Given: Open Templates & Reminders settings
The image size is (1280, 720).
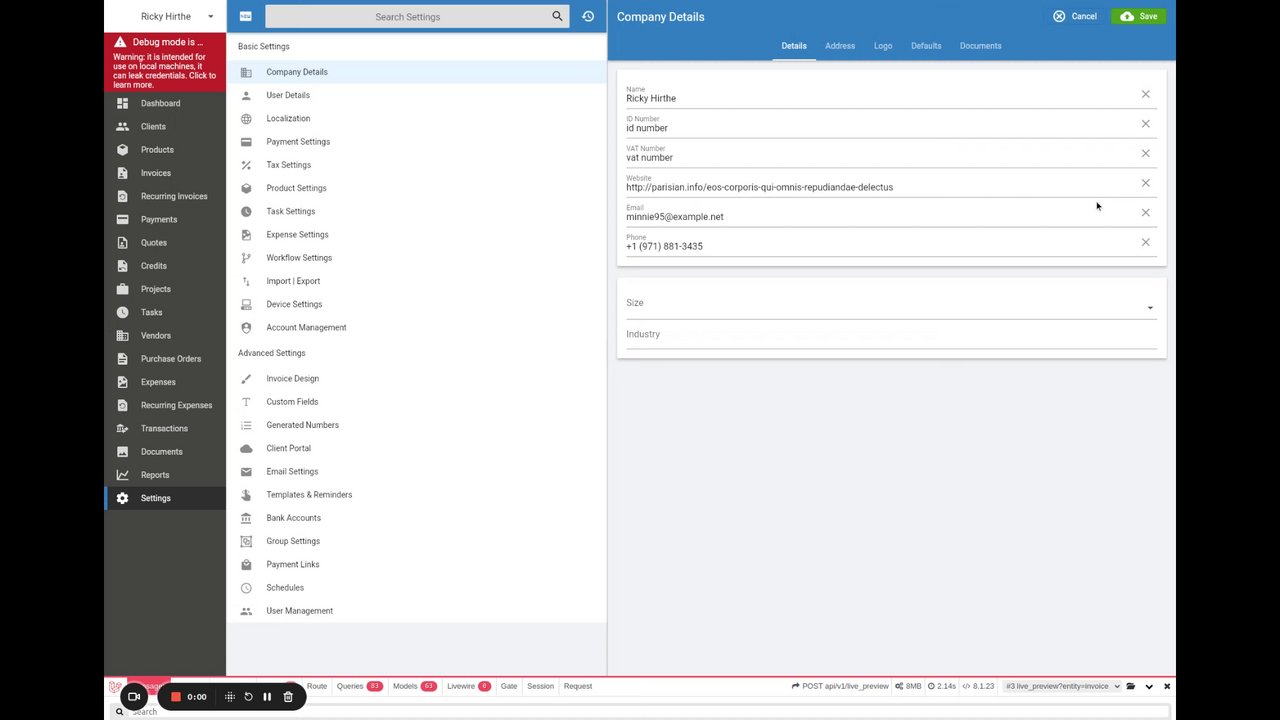Looking at the screenshot, I should 416,495.
